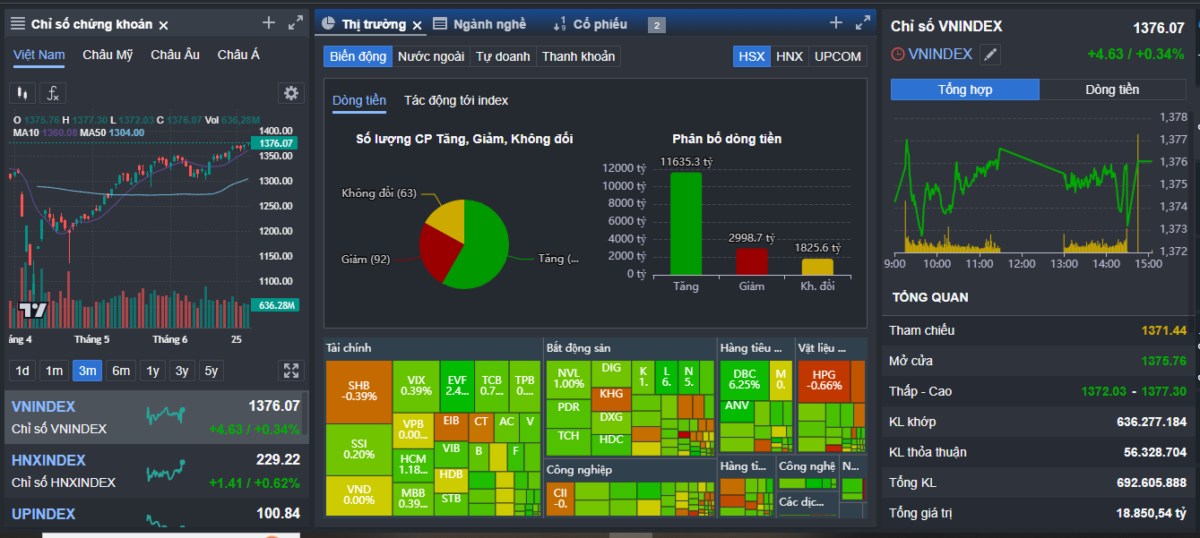1200x538 pixels.
Task: Set chart range to 1m
Action: (x=54, y=370)
